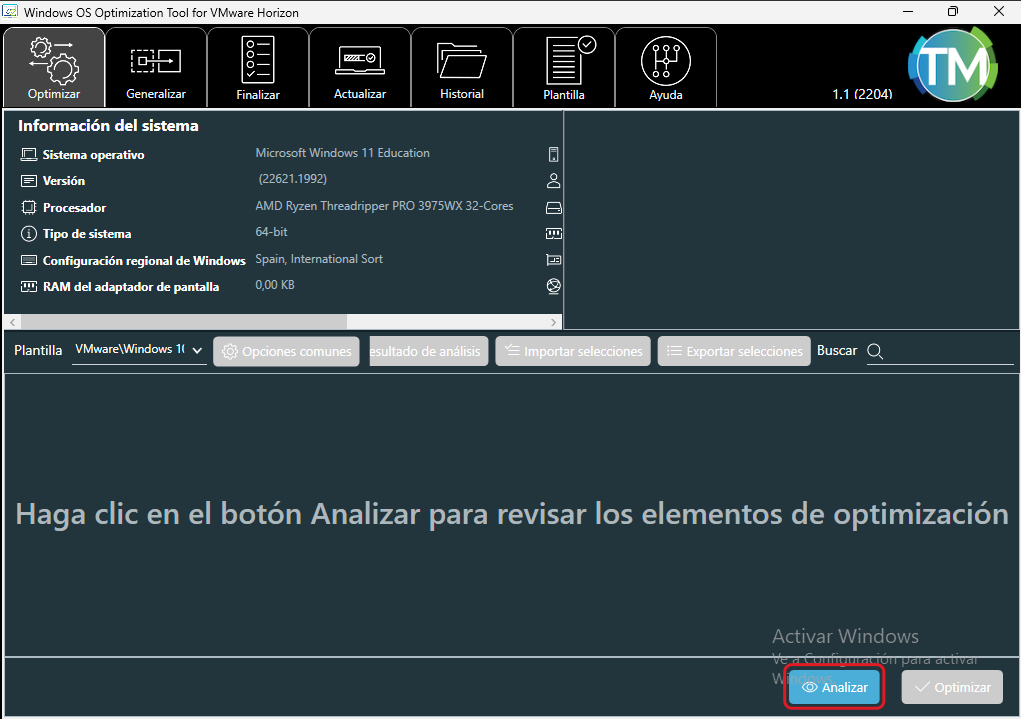
Task: Click Exportar selecciones
Action: 734,351
